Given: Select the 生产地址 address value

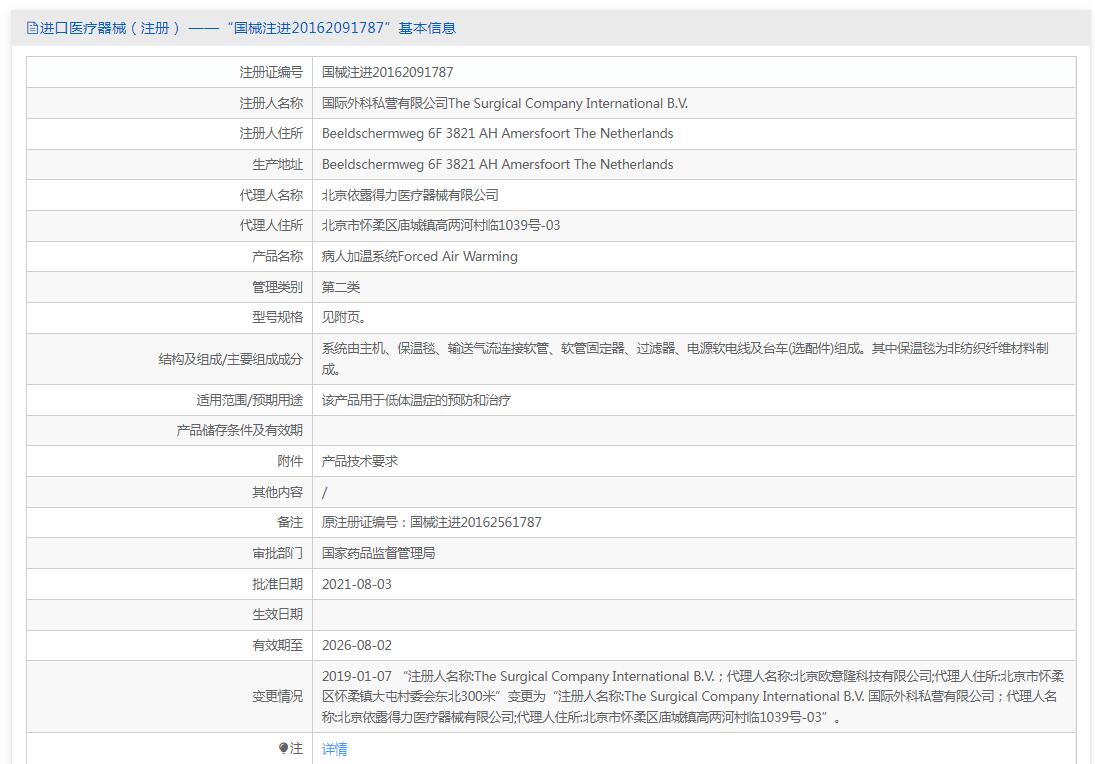Looking at the screenshot, I should point(497,164).
